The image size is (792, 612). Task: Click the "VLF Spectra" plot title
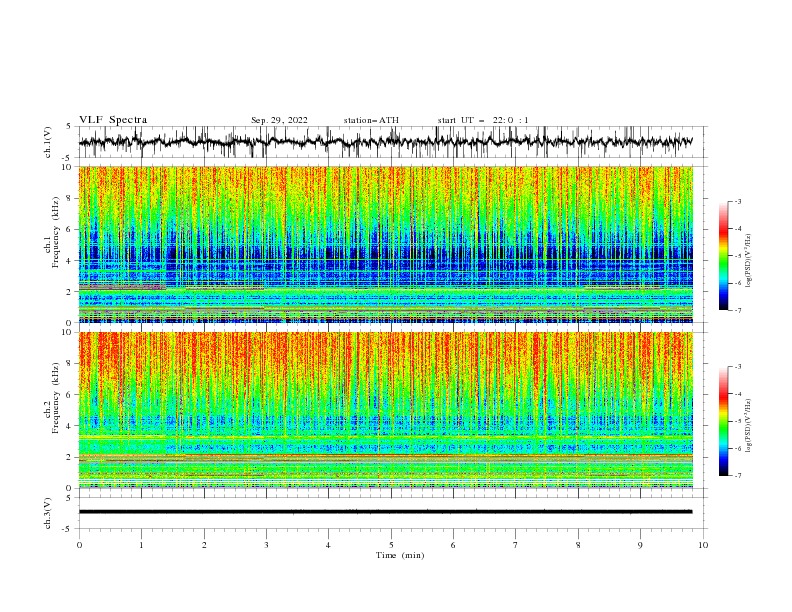pos(113,120)
